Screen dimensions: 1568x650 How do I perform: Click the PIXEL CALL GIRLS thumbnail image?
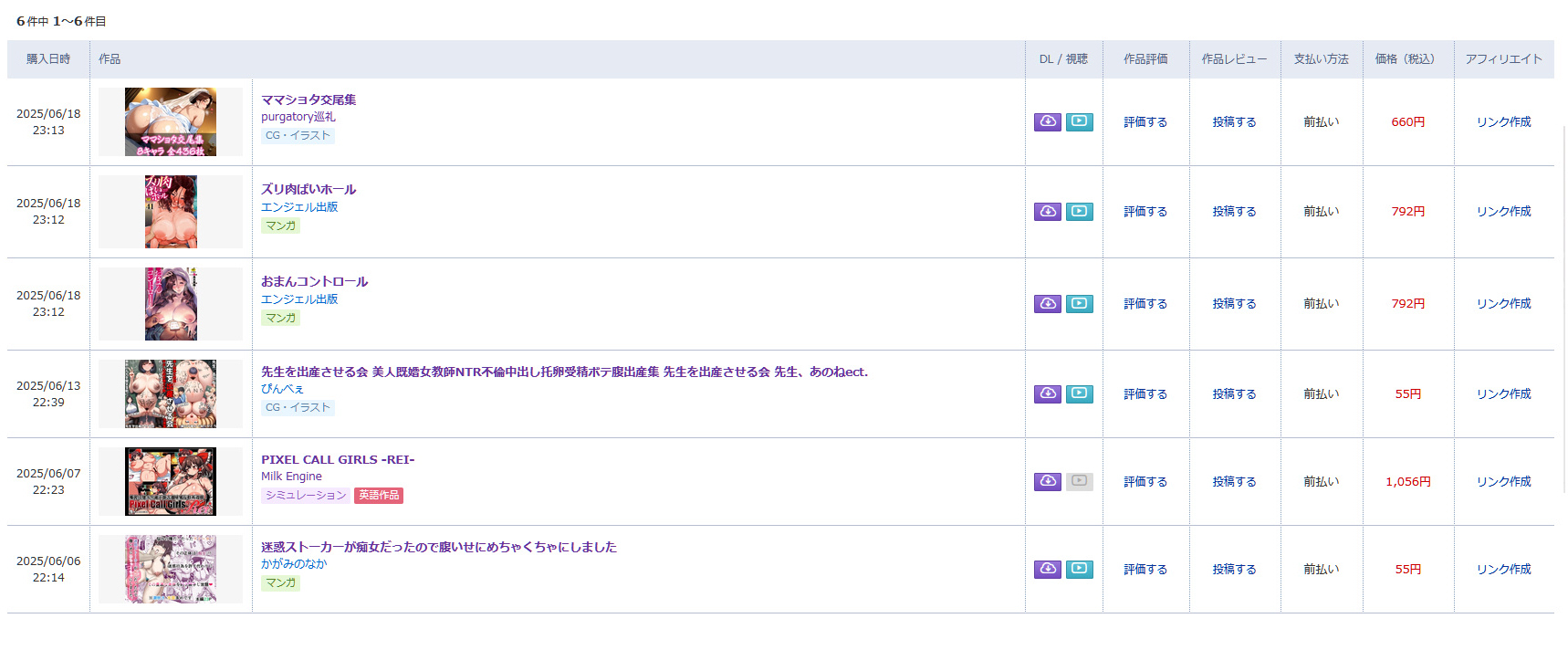coord(171,481)
